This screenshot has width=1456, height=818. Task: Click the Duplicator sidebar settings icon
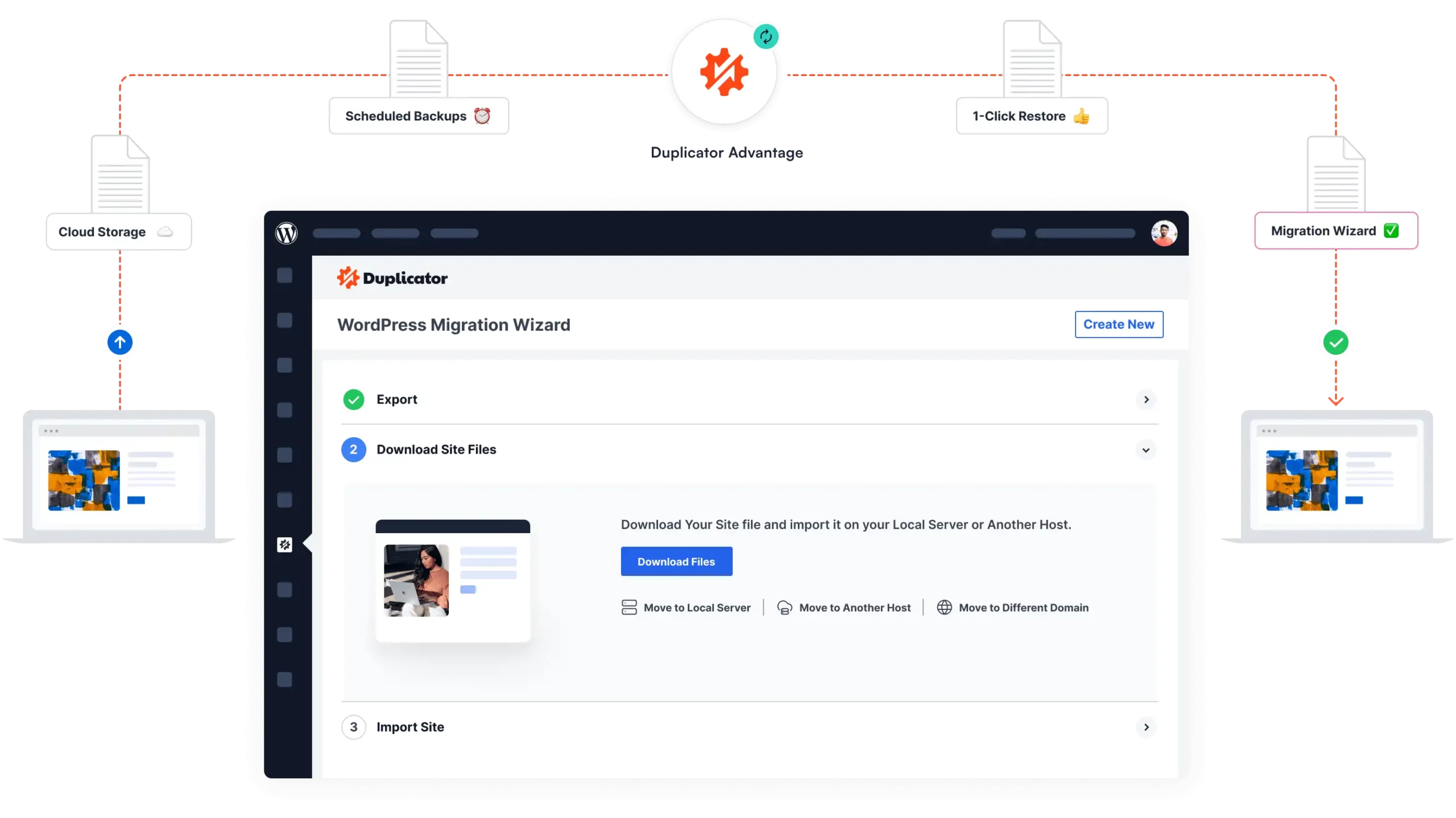[284, 544]
